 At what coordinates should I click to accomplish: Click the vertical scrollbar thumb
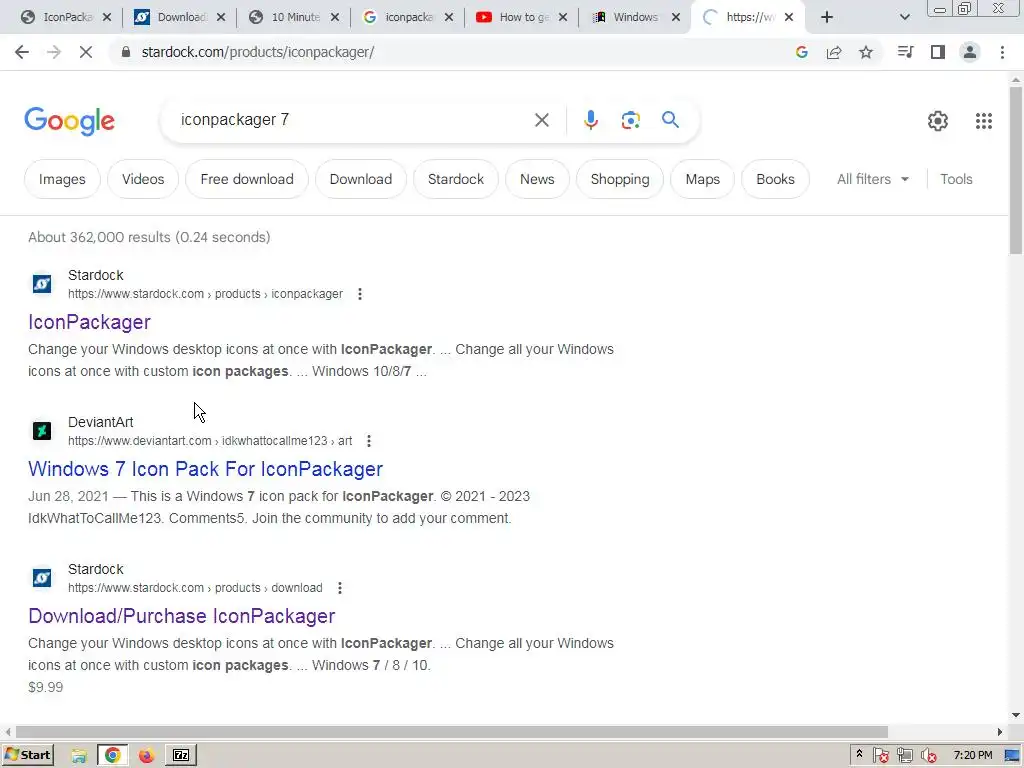[1016, 170]
